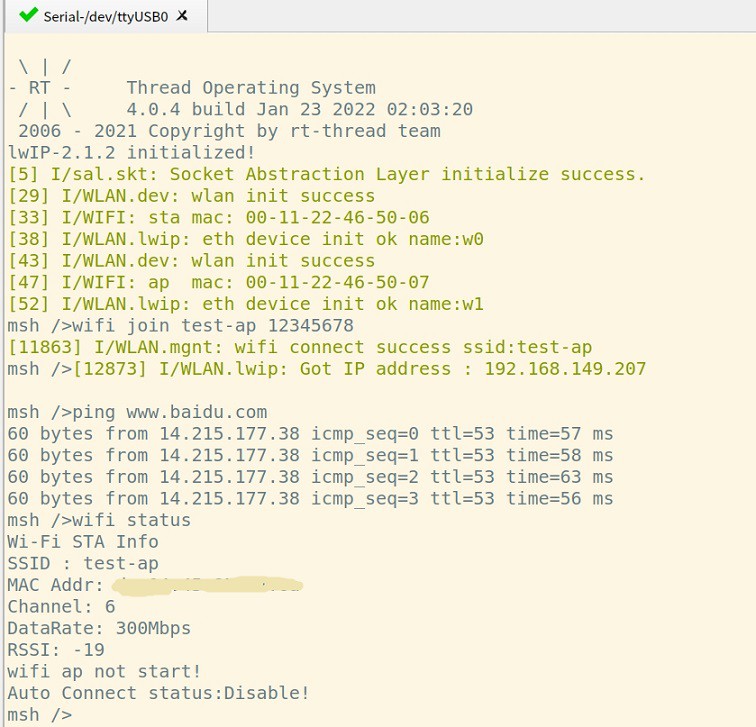
Task: Click the icmp_seq=3 ping reply line
Action: click(x=310, y=499)
